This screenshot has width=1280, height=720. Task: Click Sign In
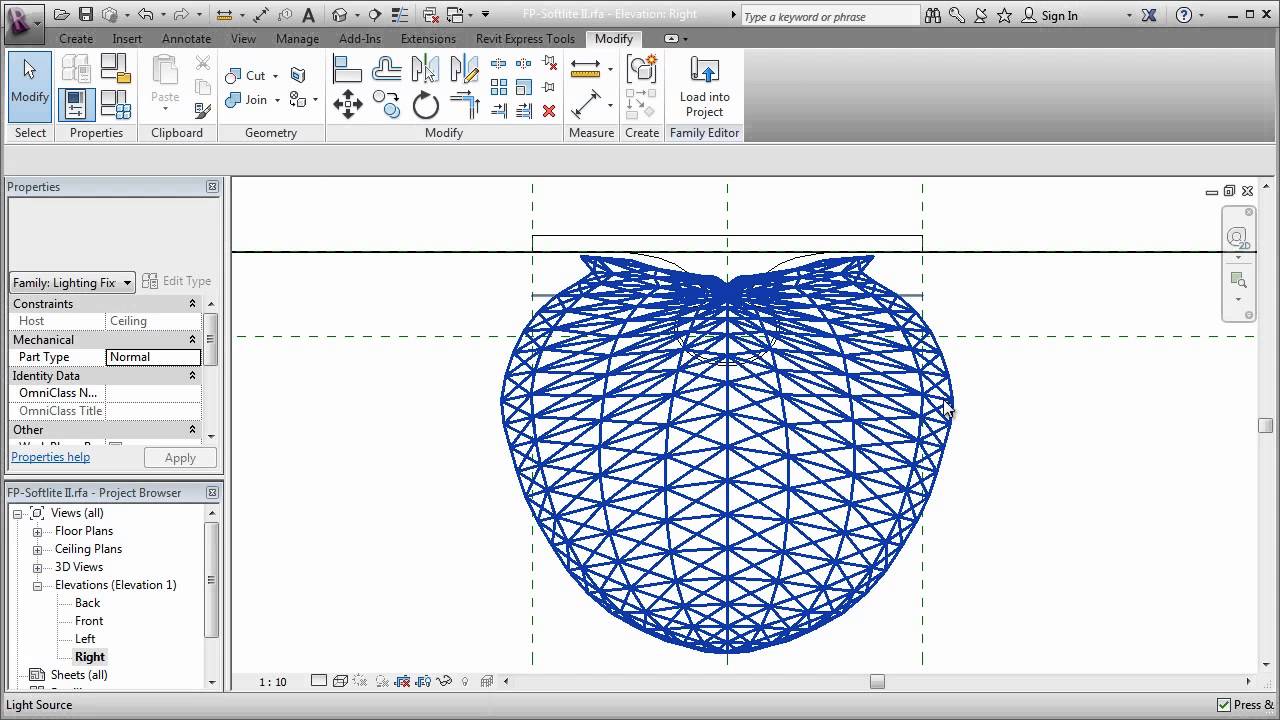[x=1059, y=16]
